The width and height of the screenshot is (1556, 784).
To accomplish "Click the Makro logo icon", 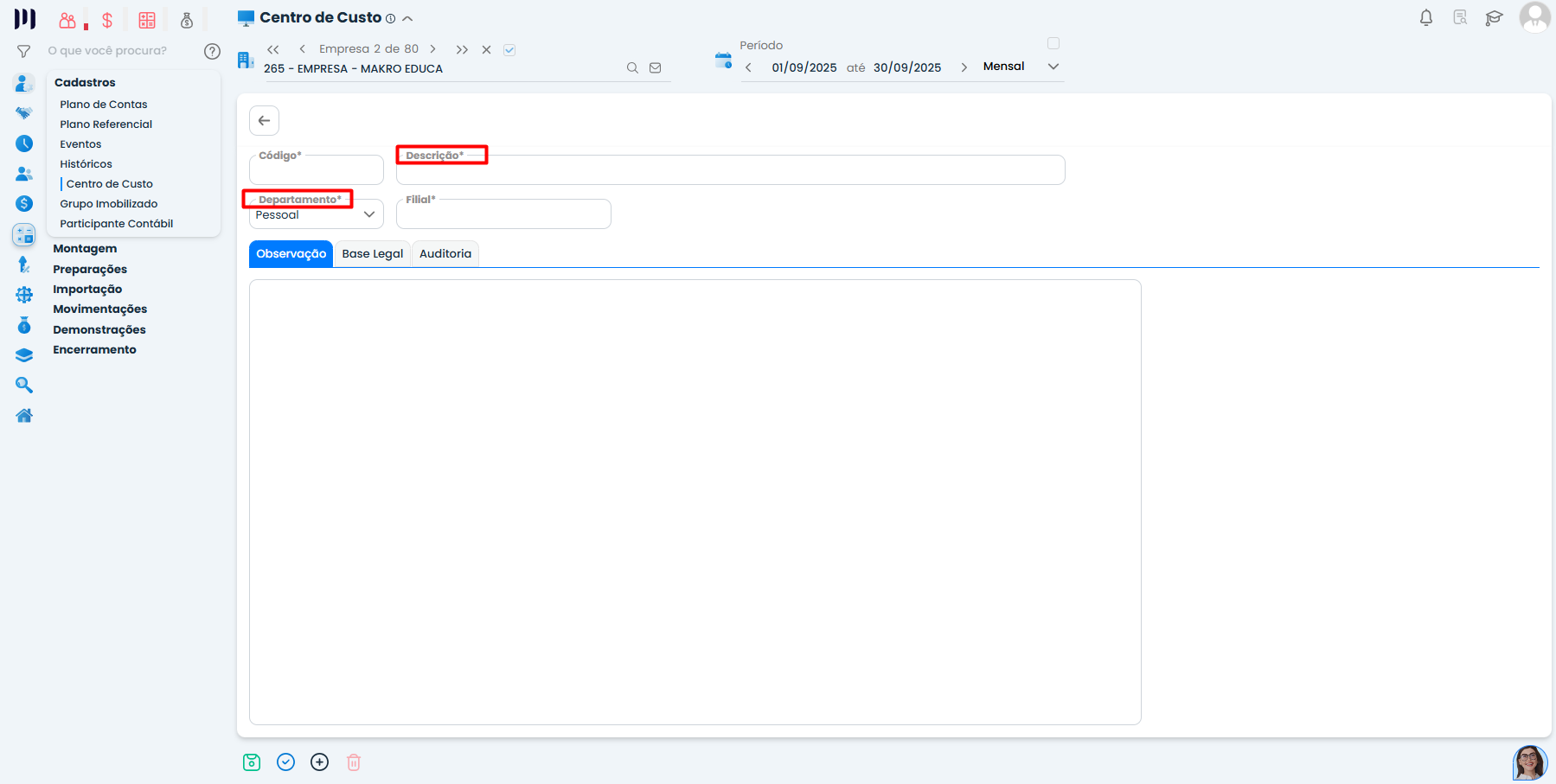I will [25, 19].
